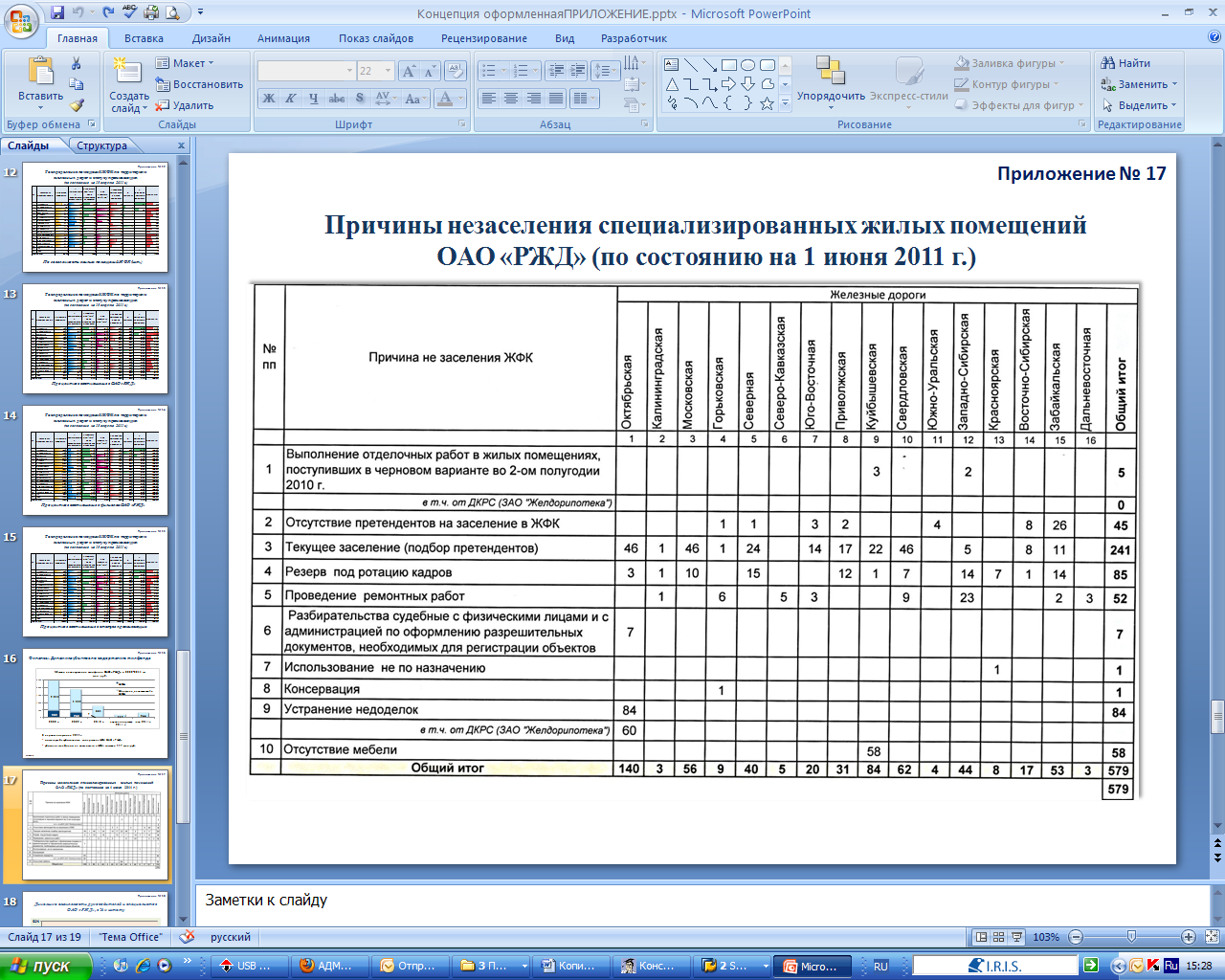The height and width of the screenshot is (980, 1225).
Task: Open the Заливка фигуры dropdown
Action: [x=1010, y=63]
